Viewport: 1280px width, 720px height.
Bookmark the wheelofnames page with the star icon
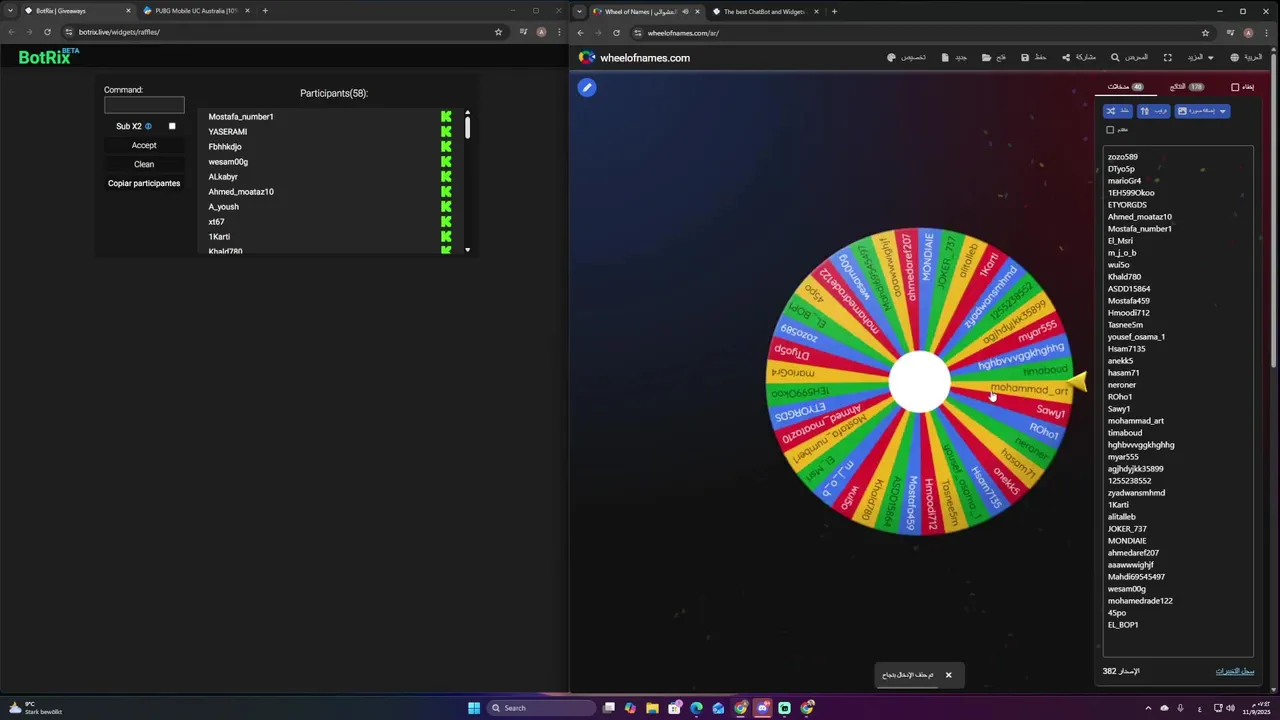[1205, 33]
